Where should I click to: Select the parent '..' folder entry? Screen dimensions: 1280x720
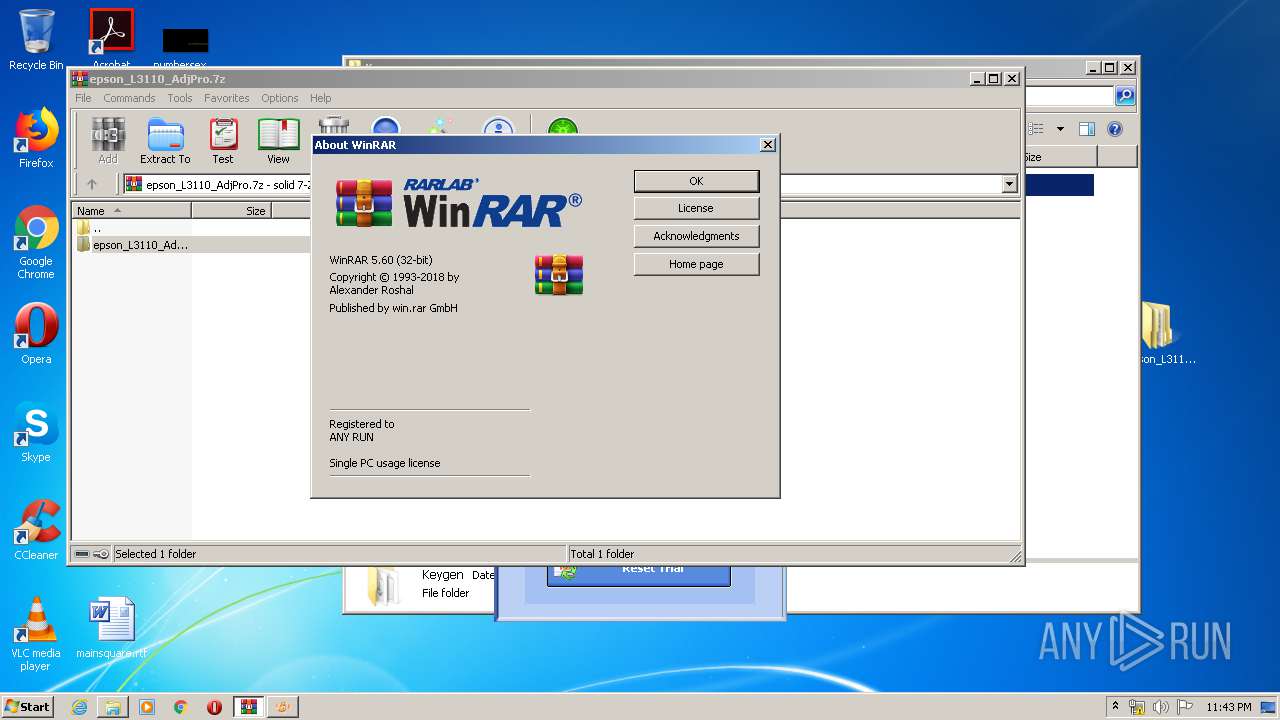96,228
